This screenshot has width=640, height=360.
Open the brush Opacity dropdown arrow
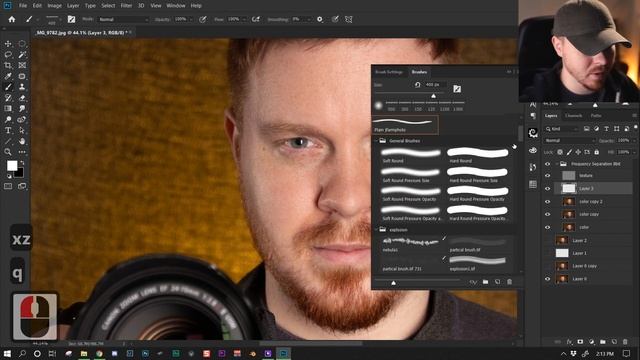point(191,19)
